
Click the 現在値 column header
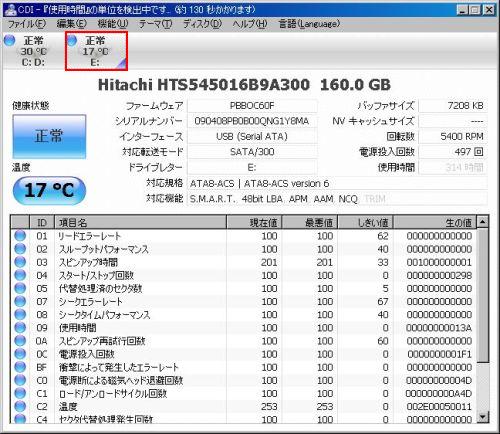[x=254, y=222]
